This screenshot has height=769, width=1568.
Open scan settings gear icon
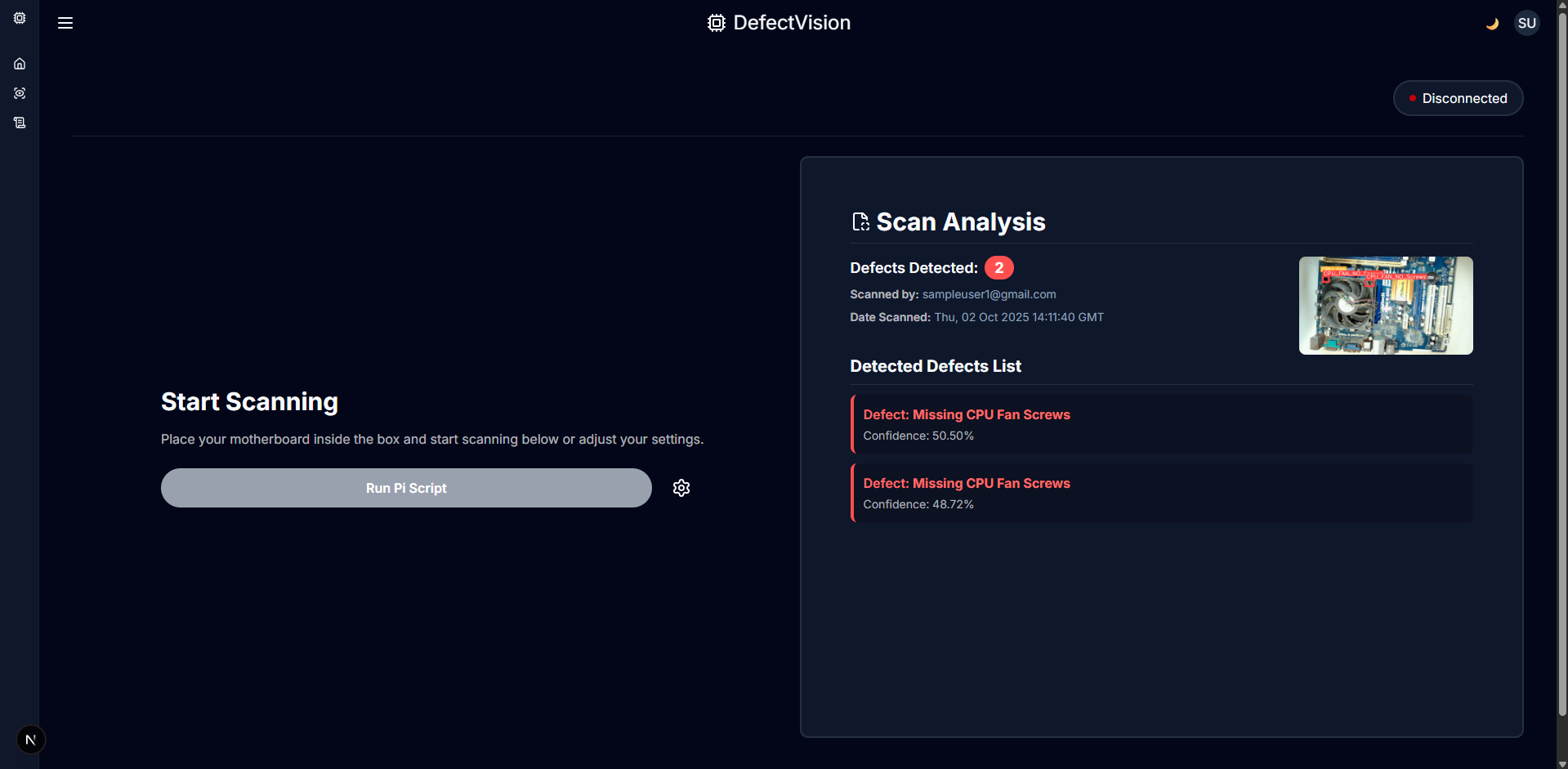(681, 488)
